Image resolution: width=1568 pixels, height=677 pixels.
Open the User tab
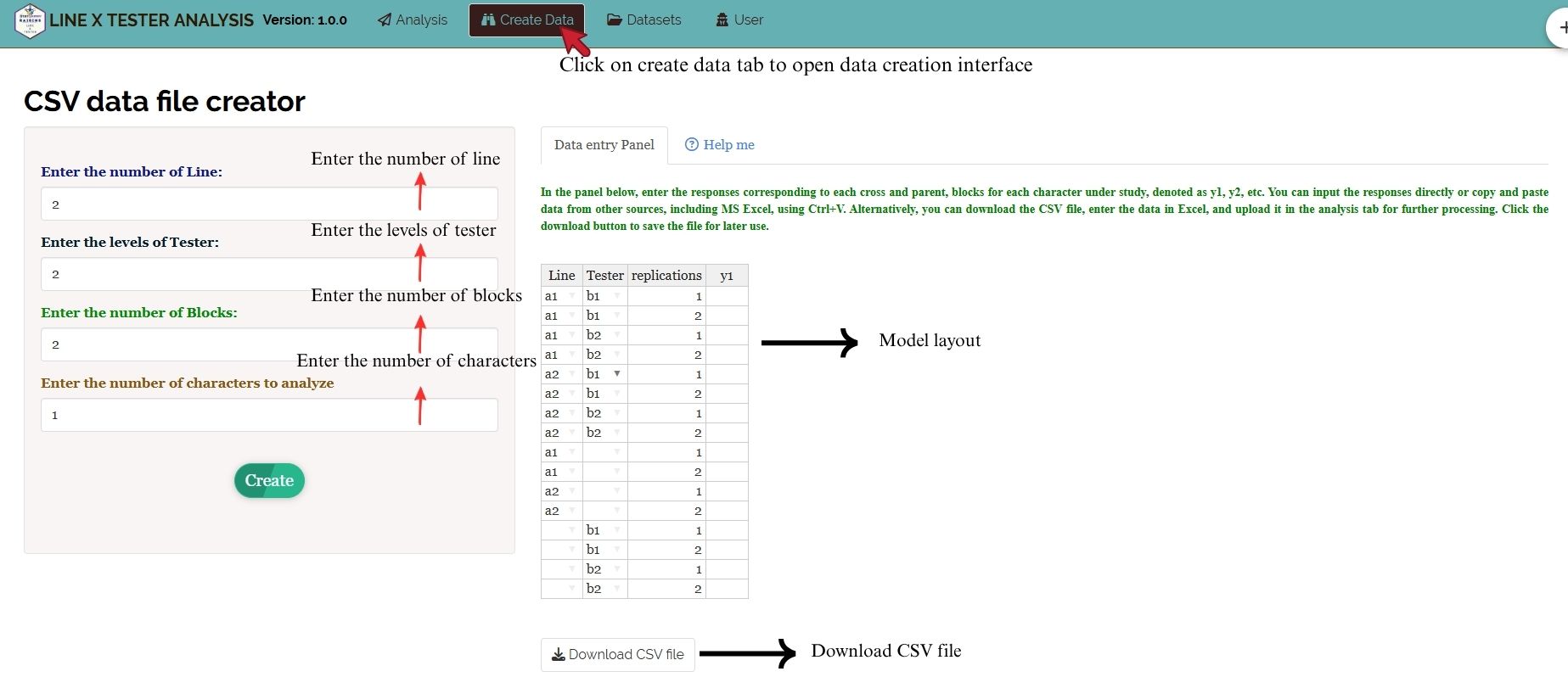click(x=739, y=20)
